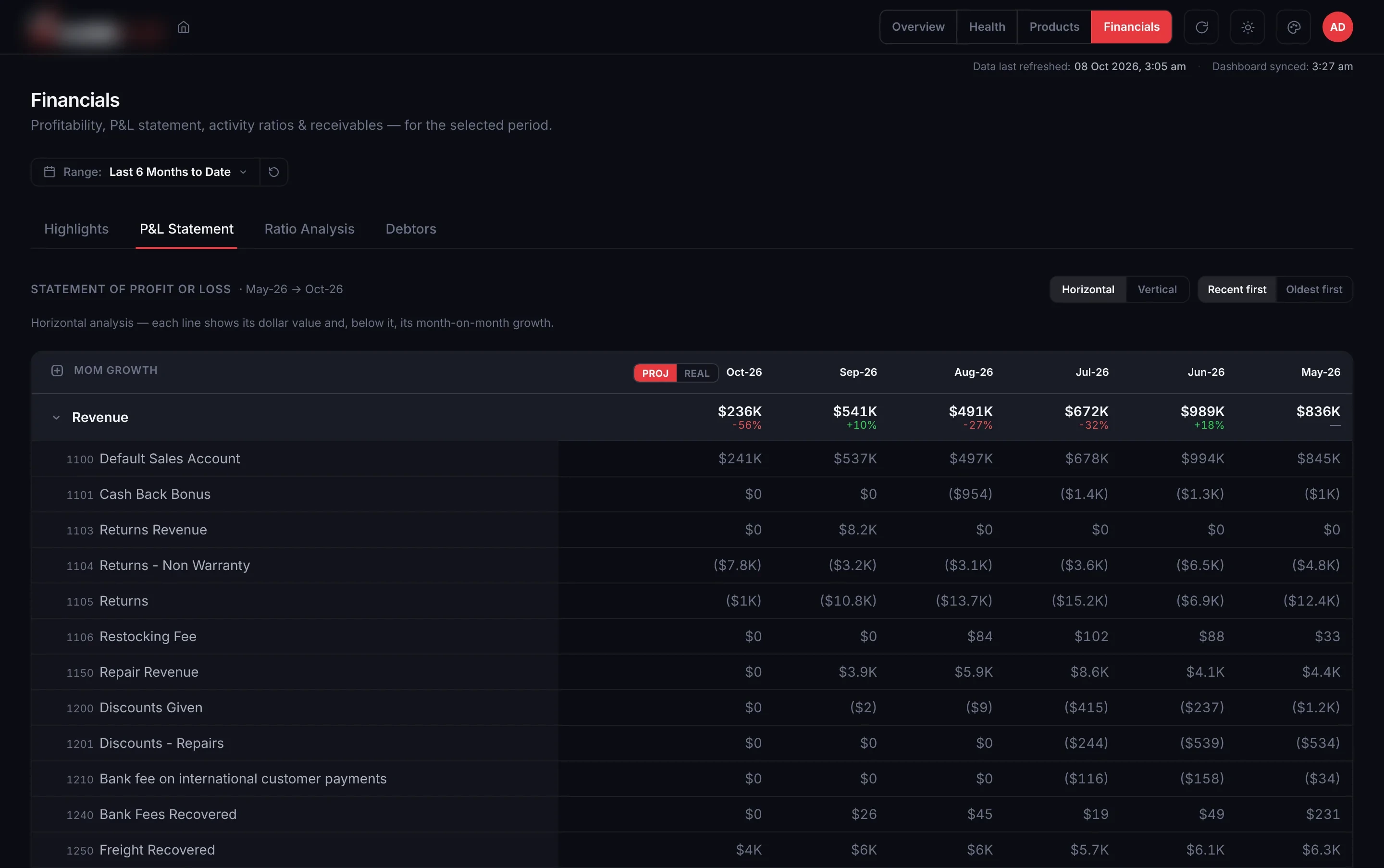
Task: Click the refresh data icon button
Action: pyautogui.click(x=1201, y=27)
